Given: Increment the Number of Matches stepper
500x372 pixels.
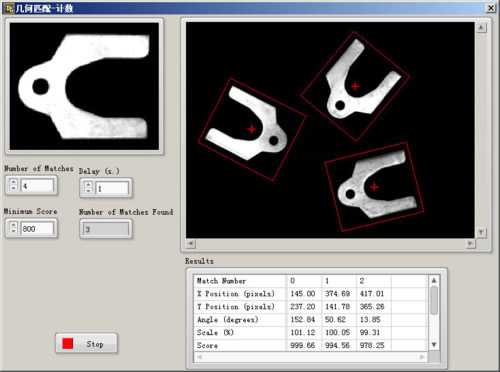Looking at the screenshot, I should click(13, 182).
